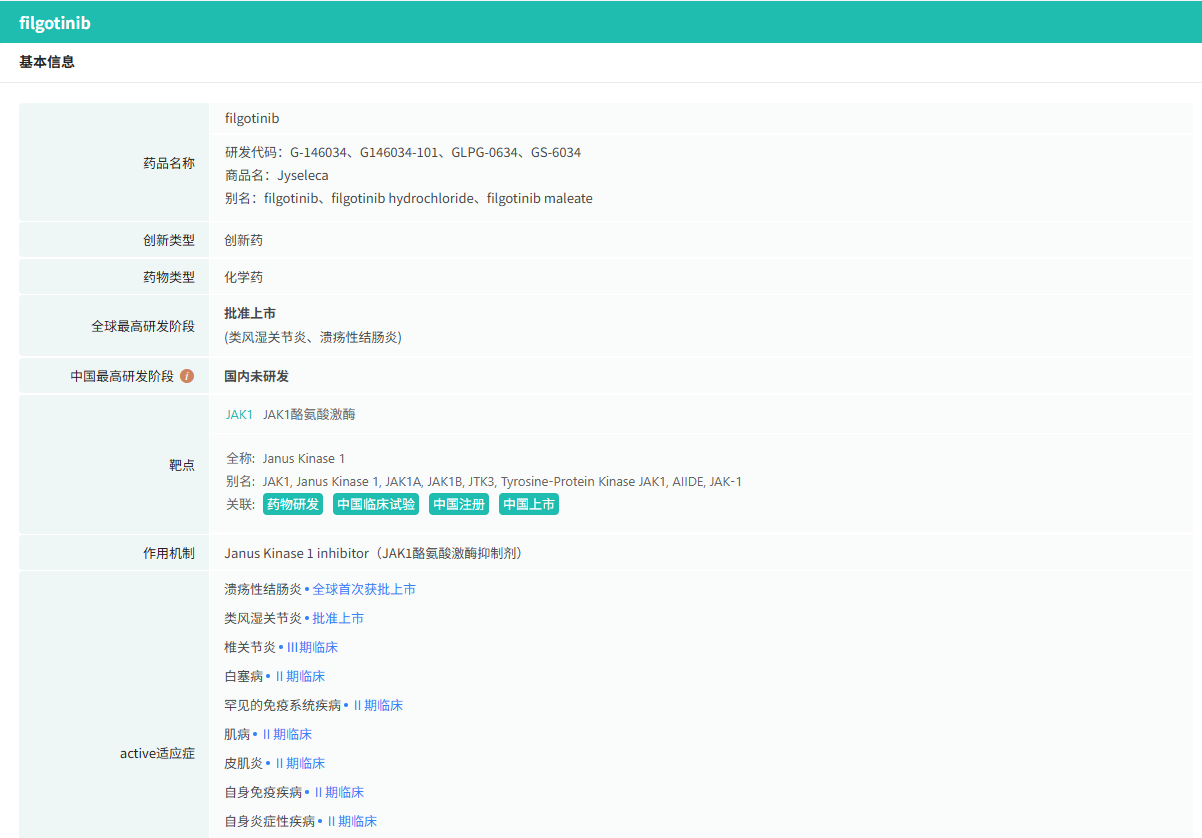Open II期临床 link for 皮肌炎
The height and width of the screenshot is (838, 1202).
(x=299, y=764)
